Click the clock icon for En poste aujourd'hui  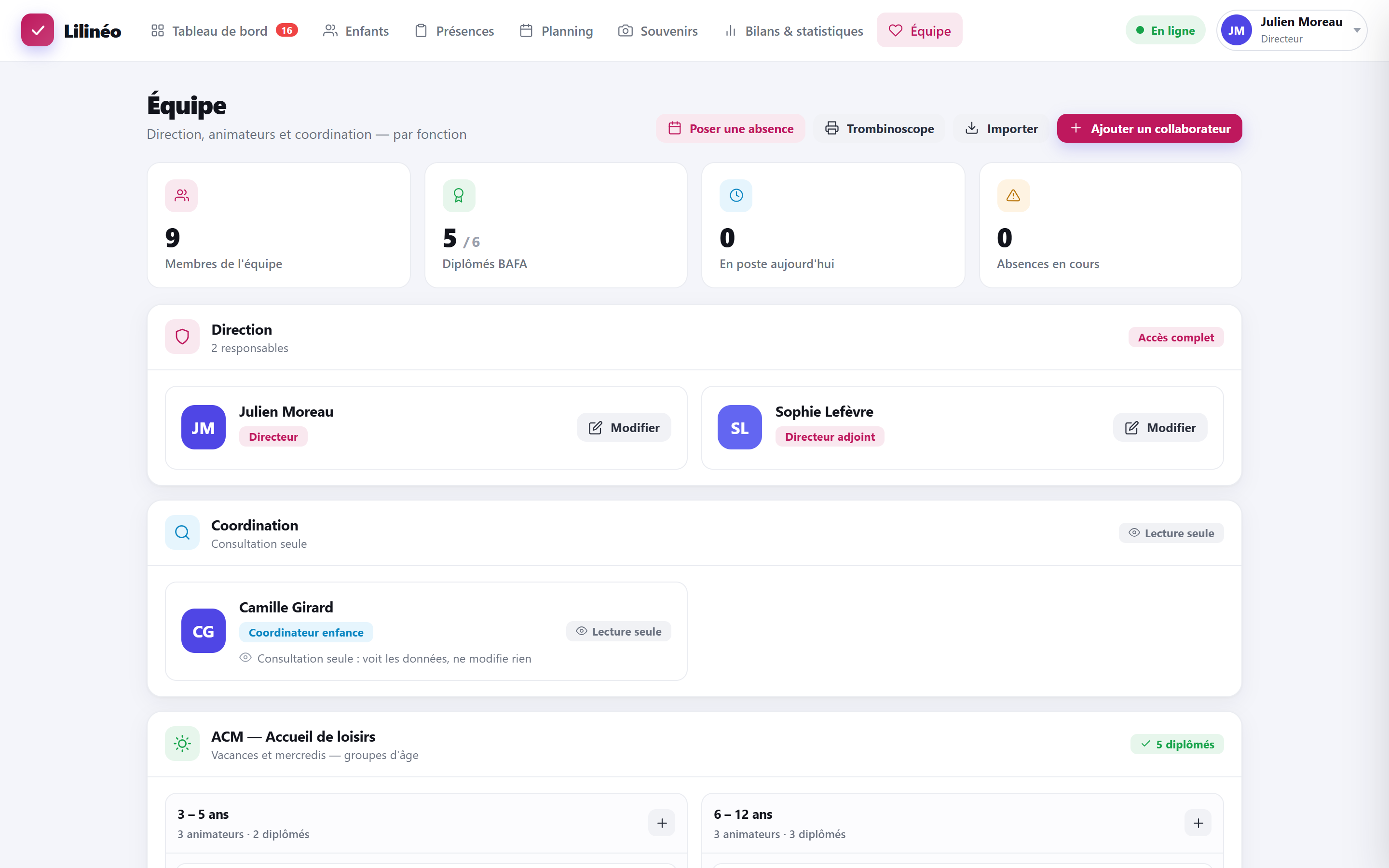pos(736,196)
